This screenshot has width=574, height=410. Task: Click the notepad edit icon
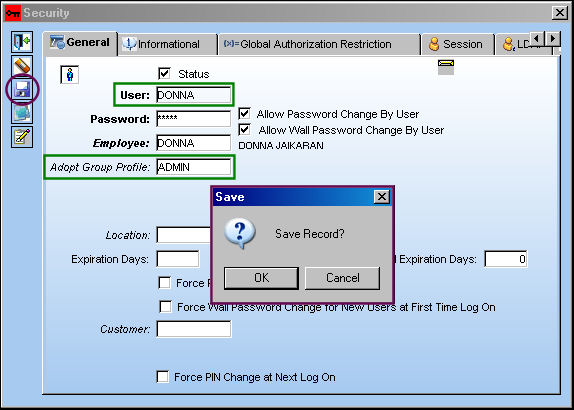click(22, 137)
